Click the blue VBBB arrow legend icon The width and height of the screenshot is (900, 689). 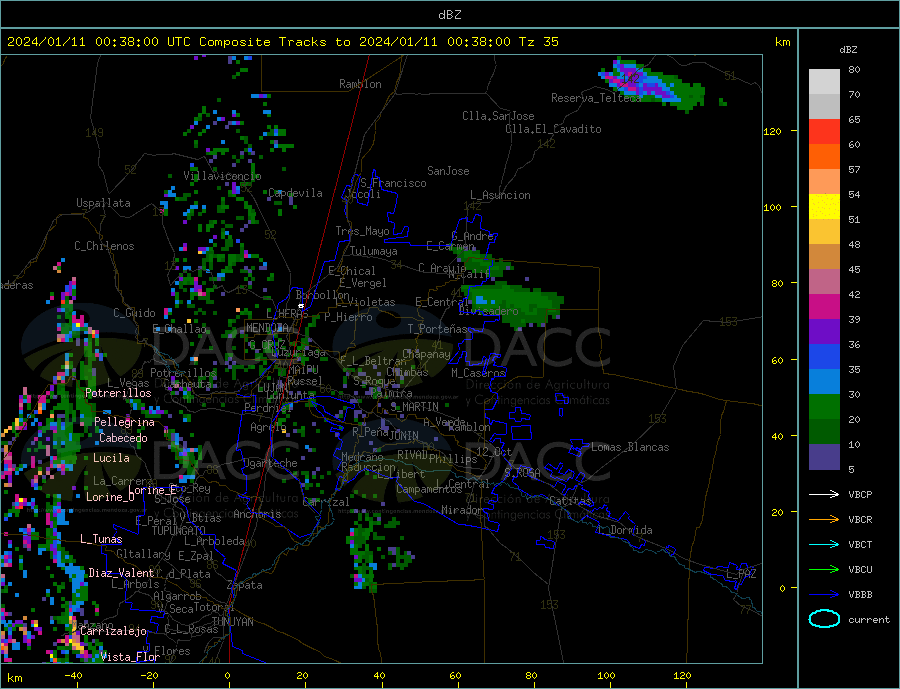824,595
